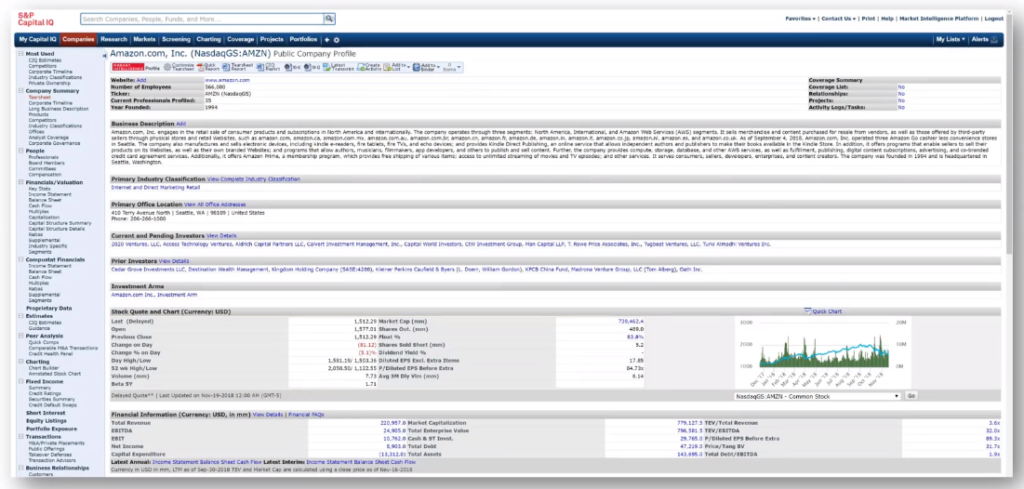
Task: Click the settings gear in navigation bar
Action: click(336, 39)
